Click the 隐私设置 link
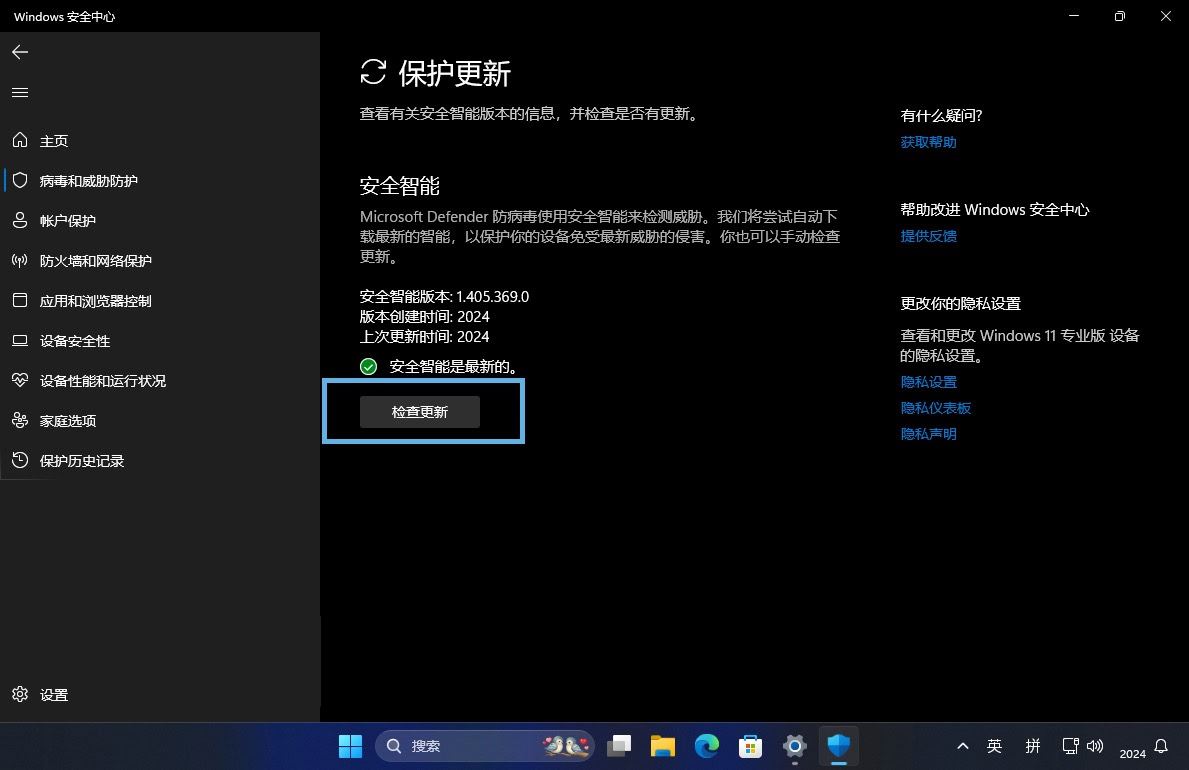 click(x=928, y=382)
